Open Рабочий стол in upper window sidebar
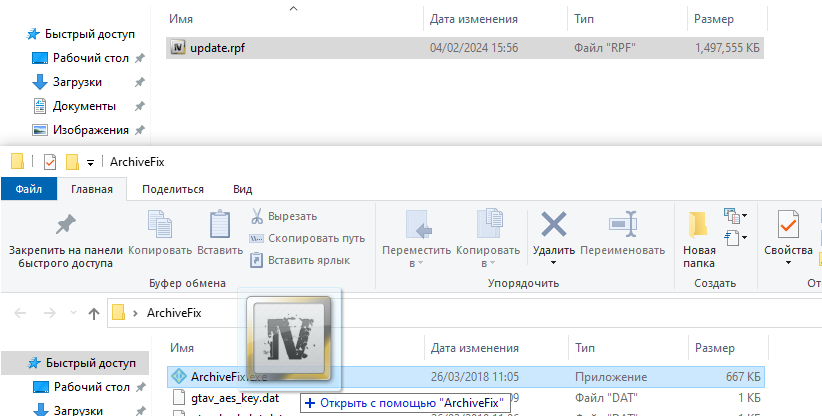Image resolution: width=822 pixels, height=416 pixels. pos(81,58)
